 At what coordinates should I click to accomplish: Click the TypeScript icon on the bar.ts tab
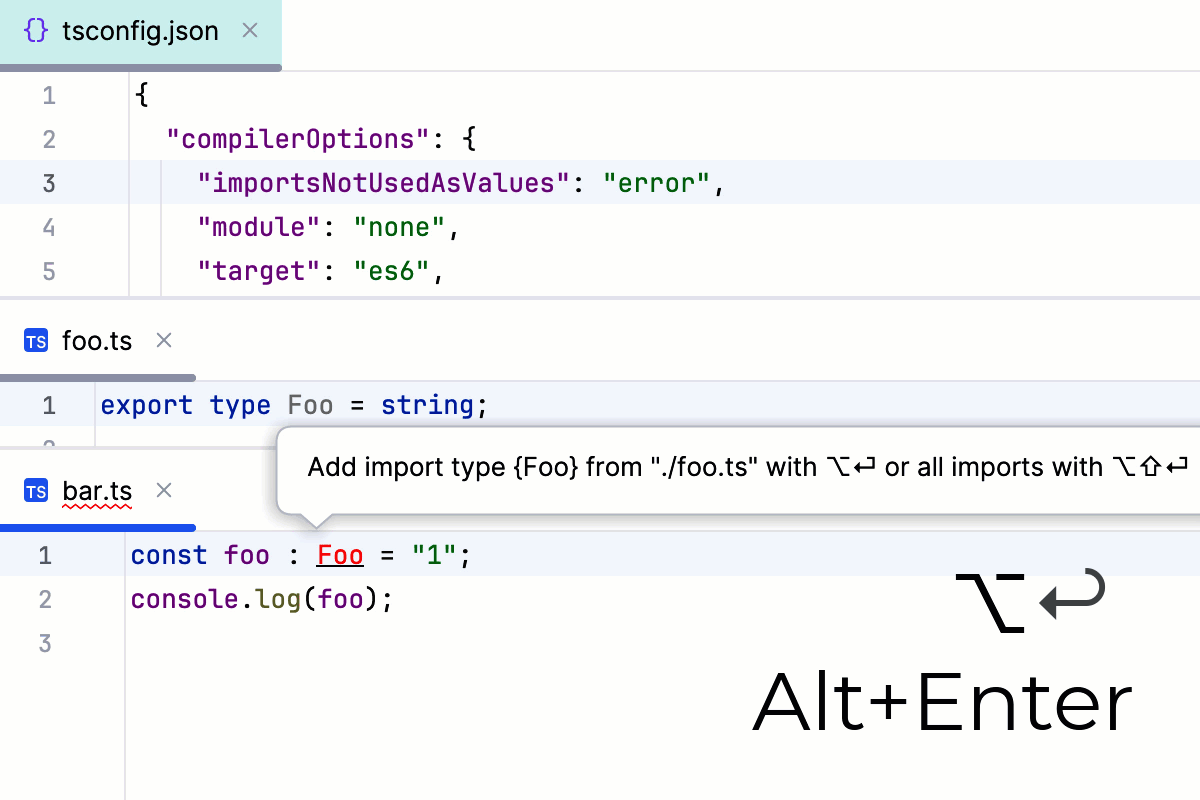(x=36, y=491)
